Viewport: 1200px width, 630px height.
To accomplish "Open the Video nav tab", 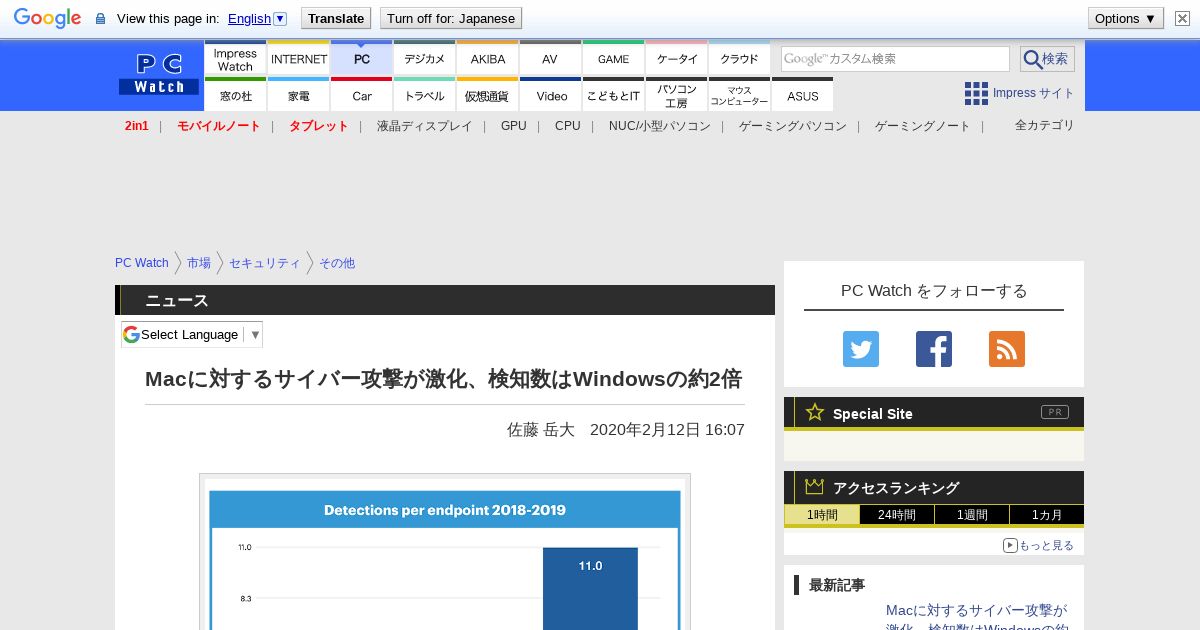I will coord(550,95).
